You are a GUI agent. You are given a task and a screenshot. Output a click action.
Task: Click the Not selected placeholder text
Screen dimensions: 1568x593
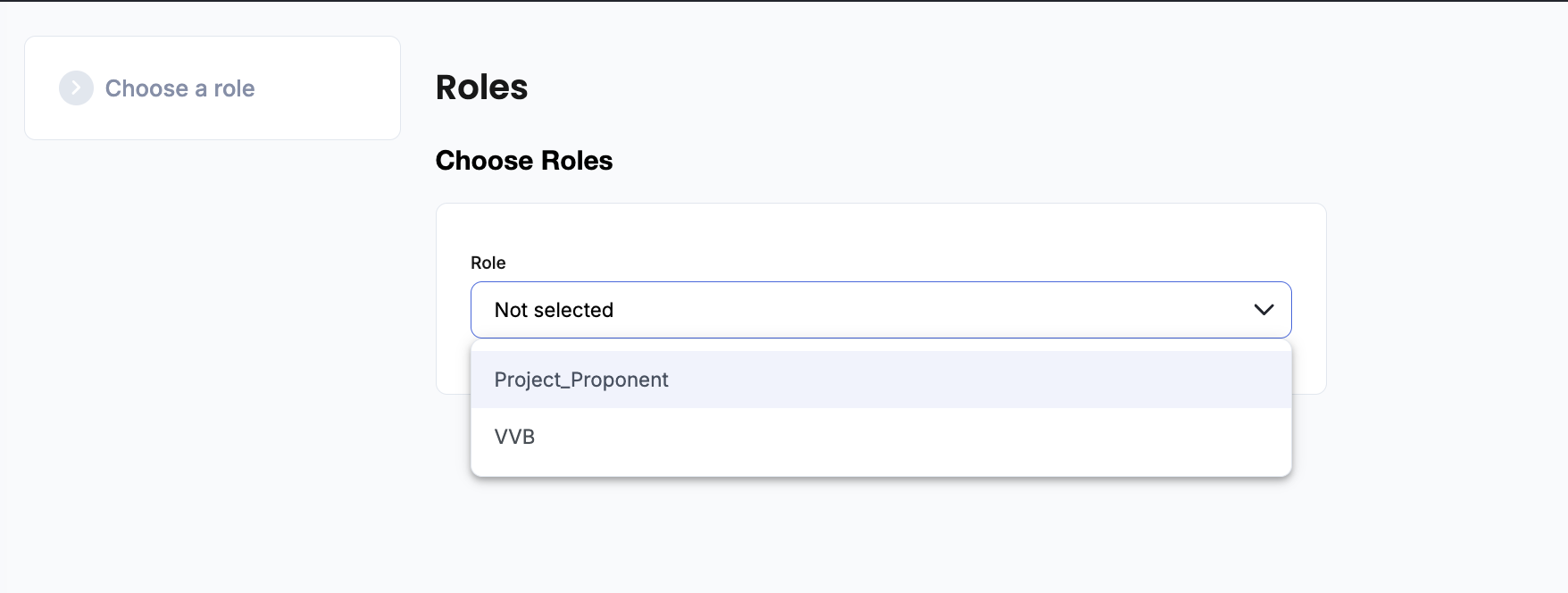pos(554,310)
